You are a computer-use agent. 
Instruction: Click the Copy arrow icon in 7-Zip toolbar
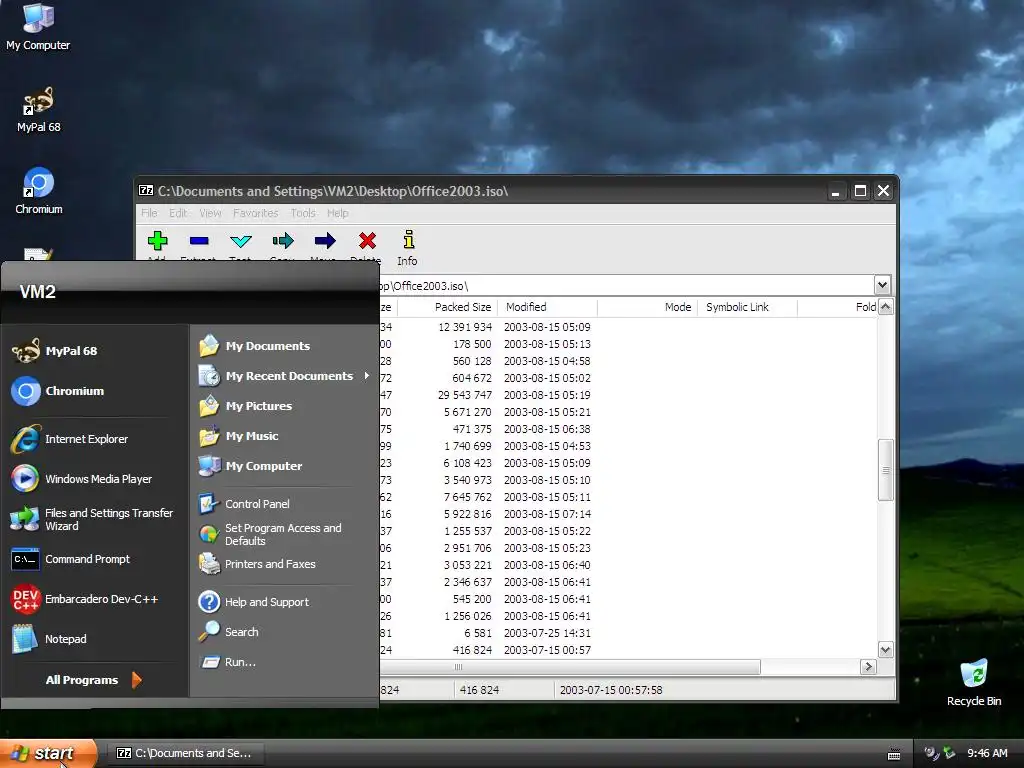point(283,241)
